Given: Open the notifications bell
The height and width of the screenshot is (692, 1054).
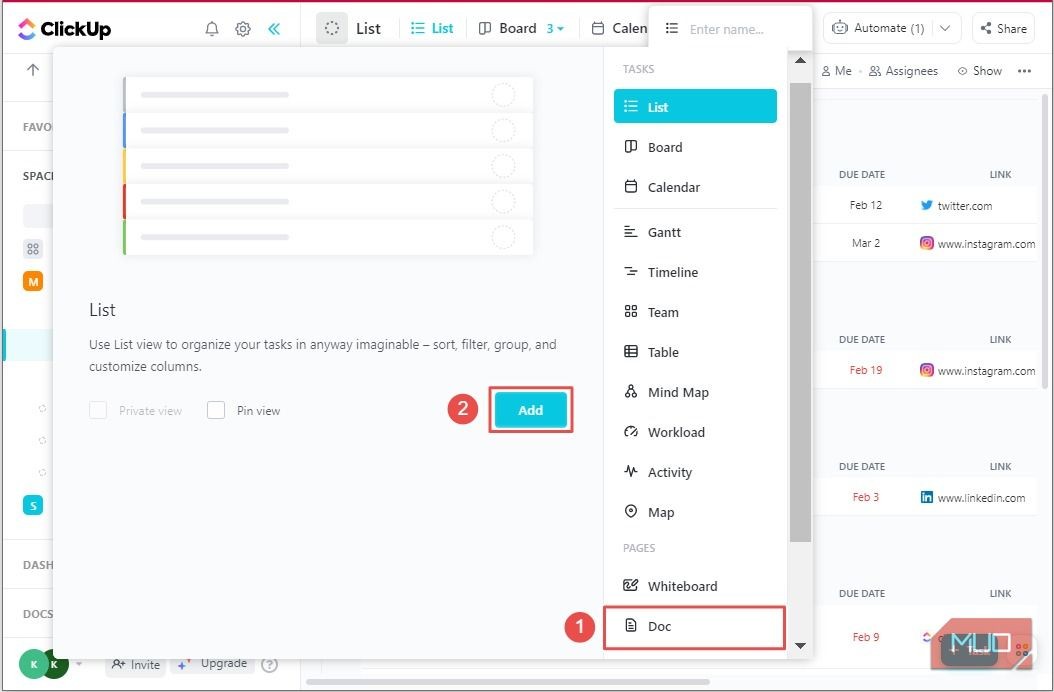Looking at the screenshot, I should coord(212,28).
